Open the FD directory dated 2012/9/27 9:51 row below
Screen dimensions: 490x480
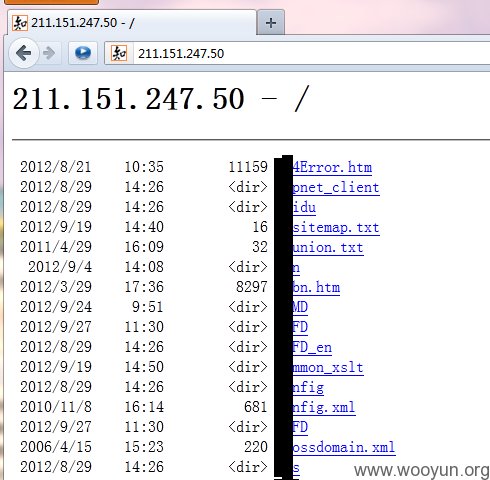point(300,327)
